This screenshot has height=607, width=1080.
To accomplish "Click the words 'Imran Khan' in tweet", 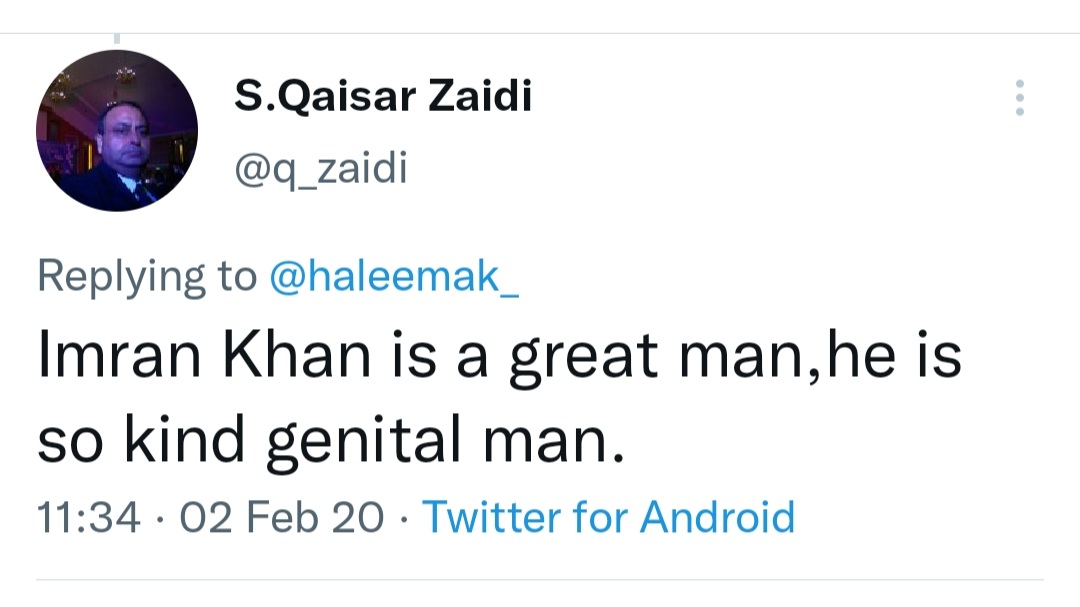I will (204, 356).
